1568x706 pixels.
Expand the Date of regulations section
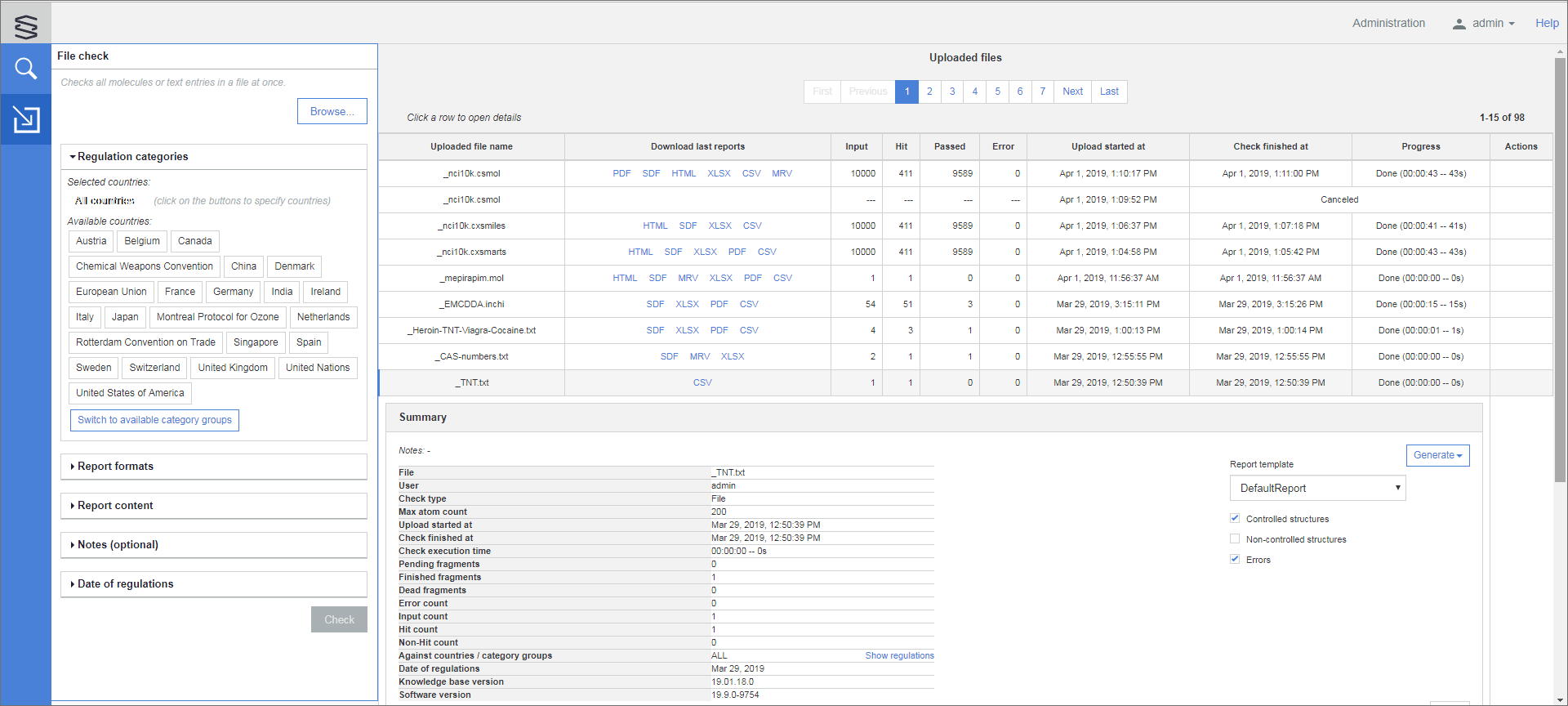125,584
